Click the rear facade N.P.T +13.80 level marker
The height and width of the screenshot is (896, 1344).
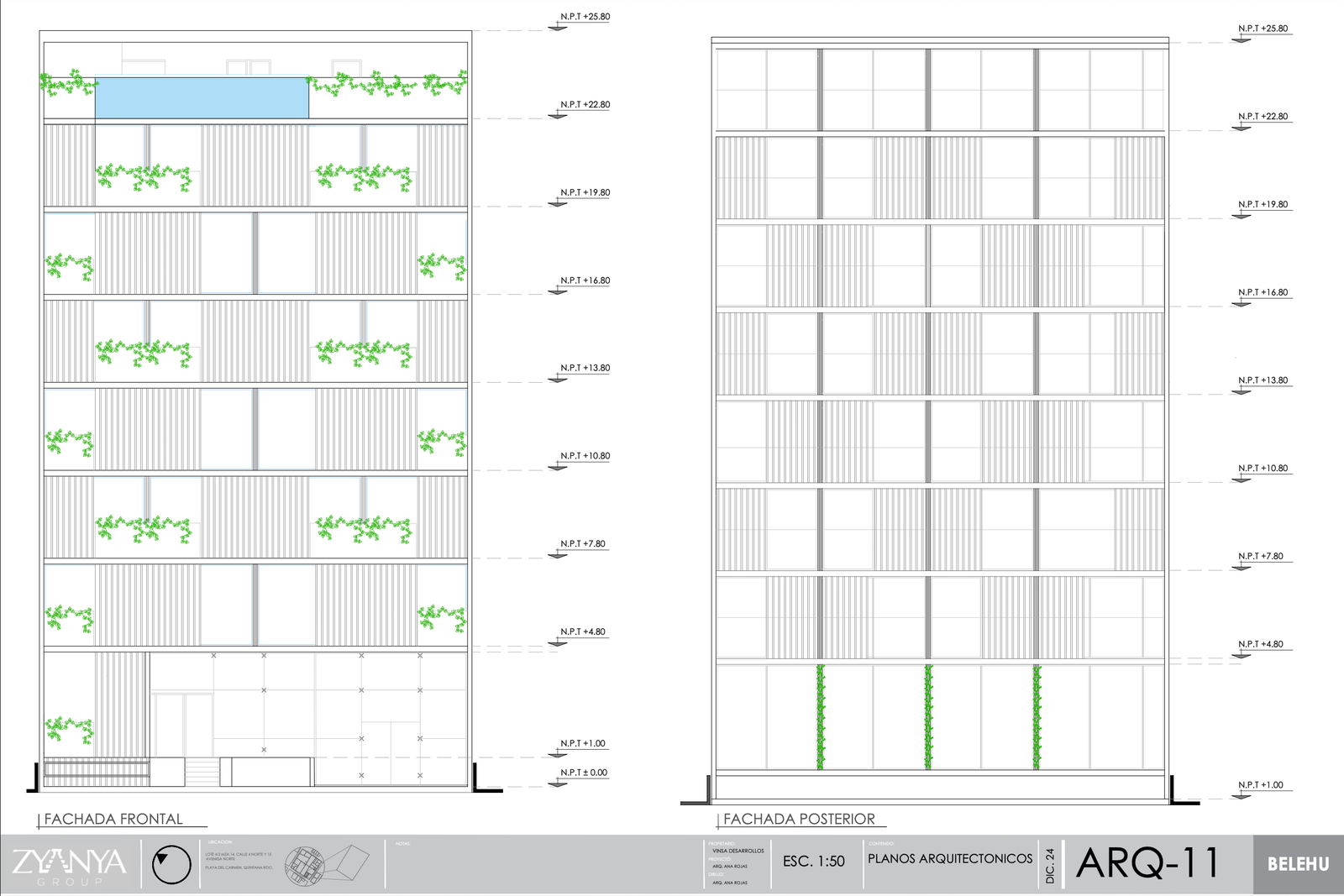click(1263, 380)
